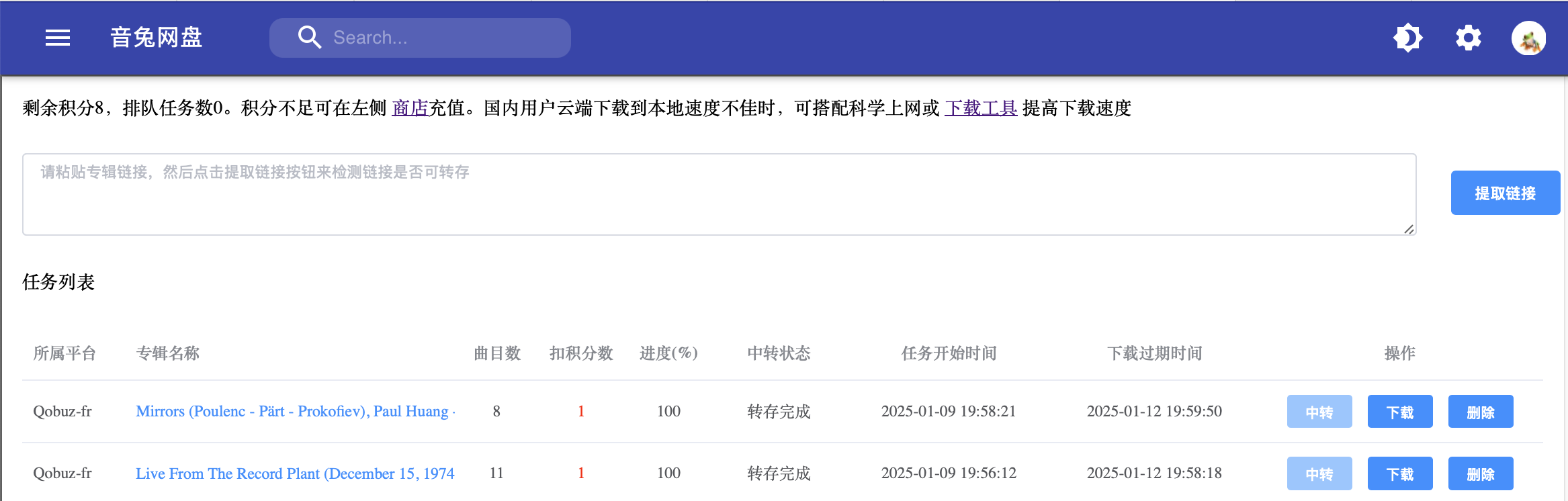This screenshot has height=501, width=1568.
Task: Click the 曲目数 column header
Action: [x=497, y=353]
